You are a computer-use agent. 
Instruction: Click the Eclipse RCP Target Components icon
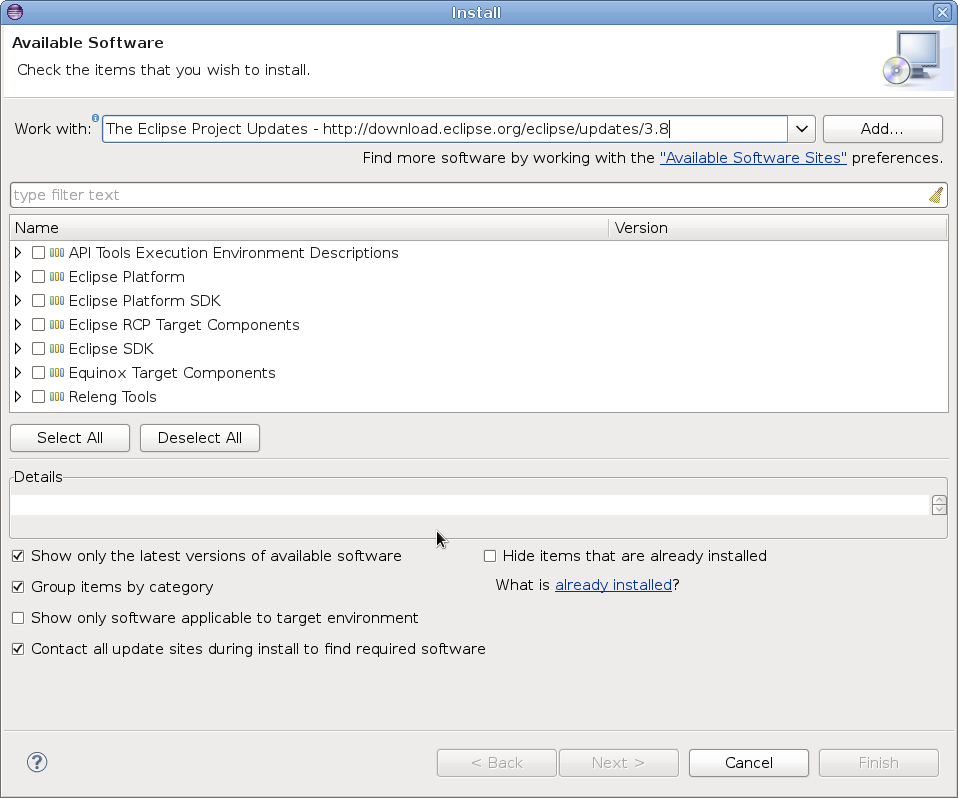pyautogui.click(x=57, y=324)
